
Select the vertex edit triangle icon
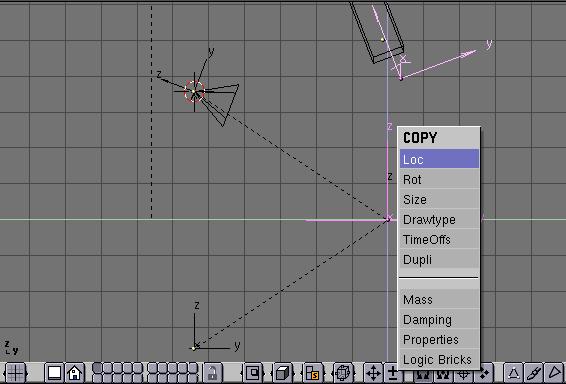pos(513,373)
